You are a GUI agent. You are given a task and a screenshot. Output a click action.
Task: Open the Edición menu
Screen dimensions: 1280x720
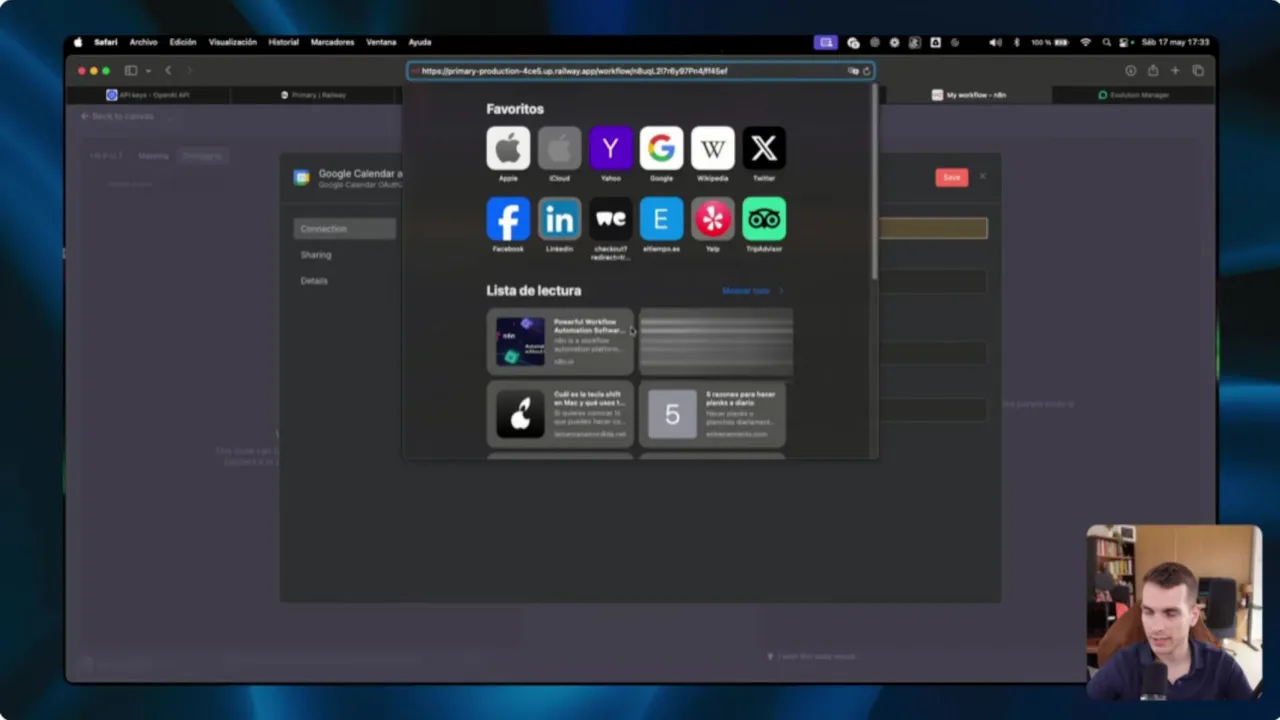point(183,42)
